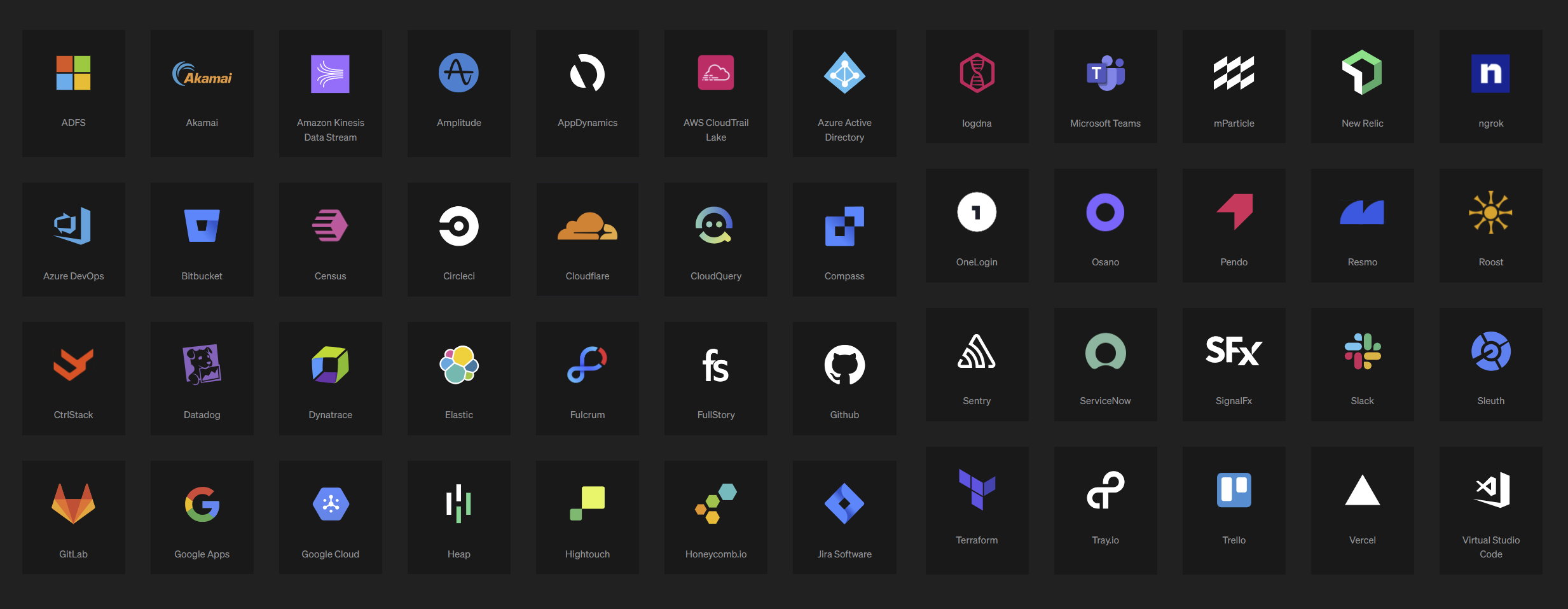Open the Elastic integration tile

pos(459,378)
